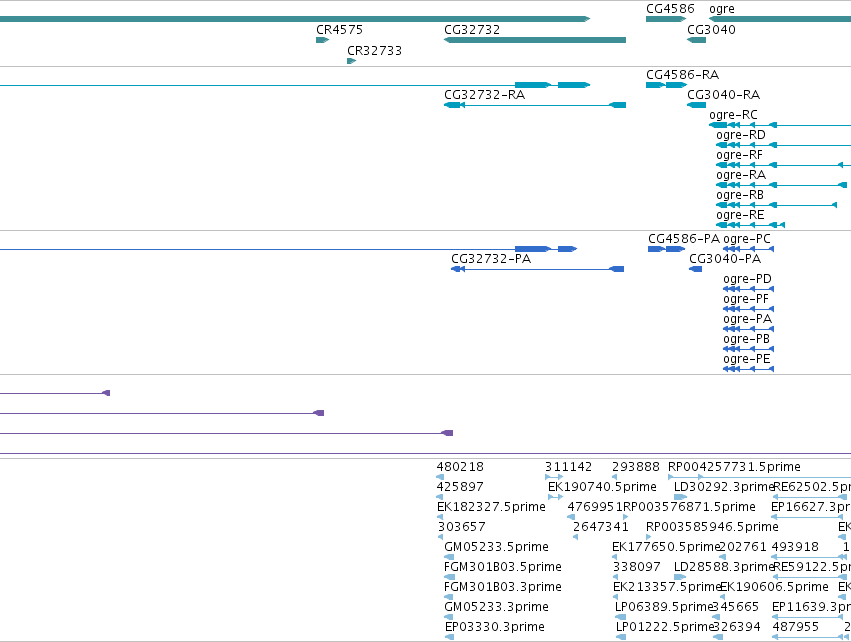The width and height of the screenshot is (851, 642).
Task: Click EST 493918
Action: point(795,547)
